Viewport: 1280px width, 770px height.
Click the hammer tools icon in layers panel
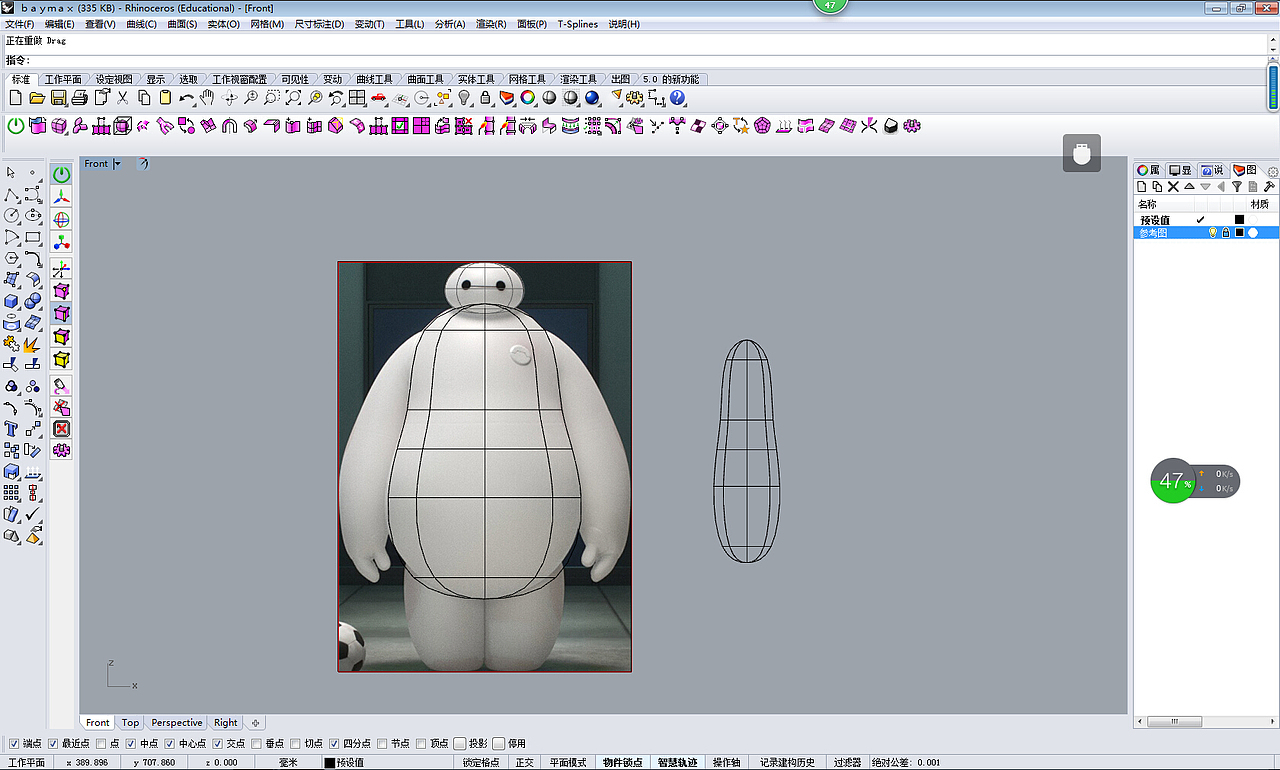point(1269,187)
